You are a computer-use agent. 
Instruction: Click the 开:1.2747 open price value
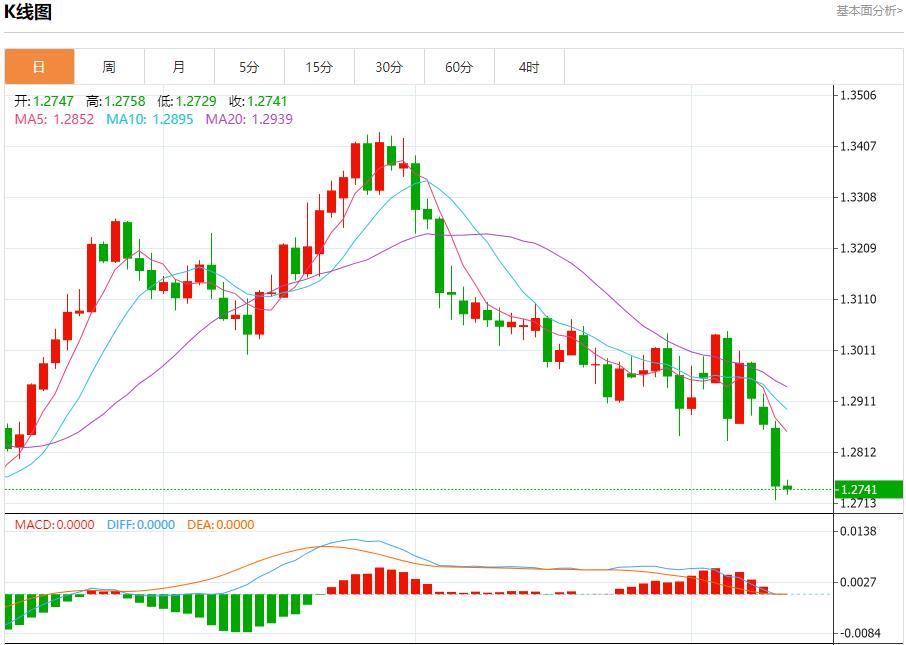pos(44,101)
